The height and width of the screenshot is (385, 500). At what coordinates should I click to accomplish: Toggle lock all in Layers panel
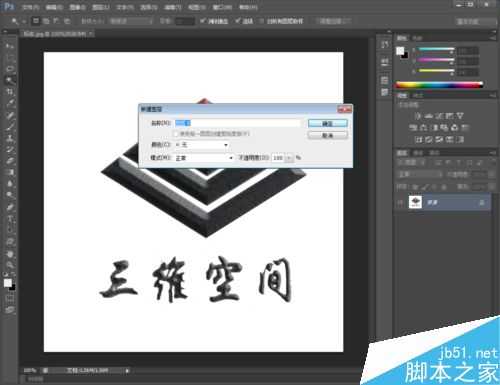444,187
